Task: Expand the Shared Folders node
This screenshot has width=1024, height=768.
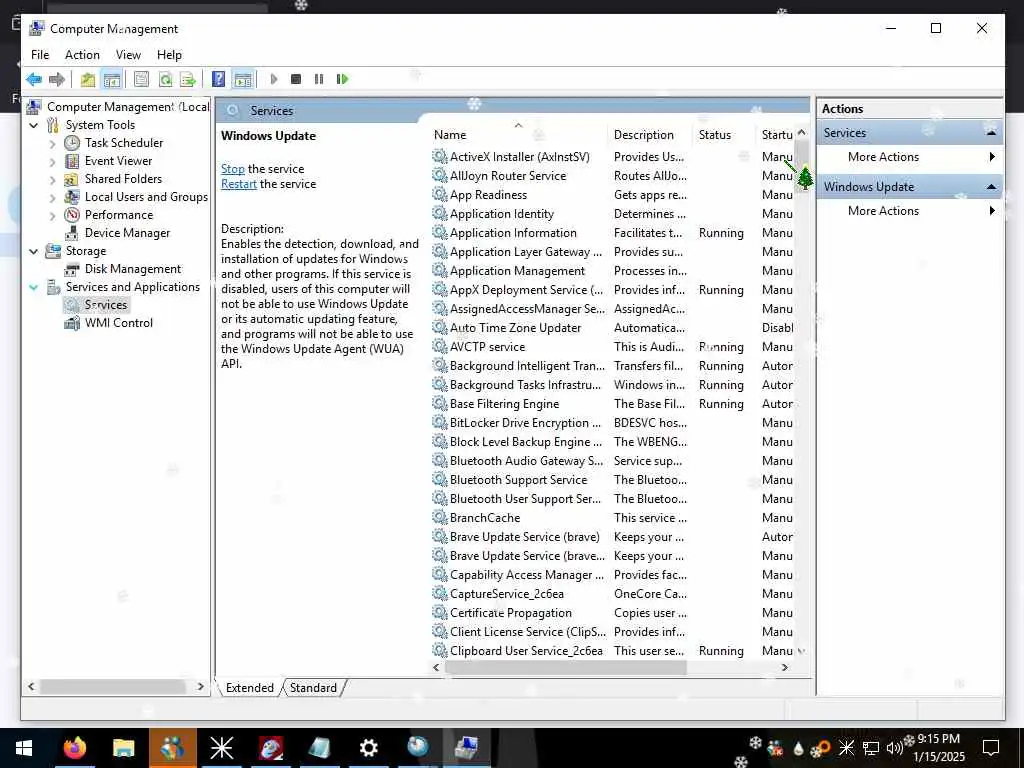Action: 53,179
